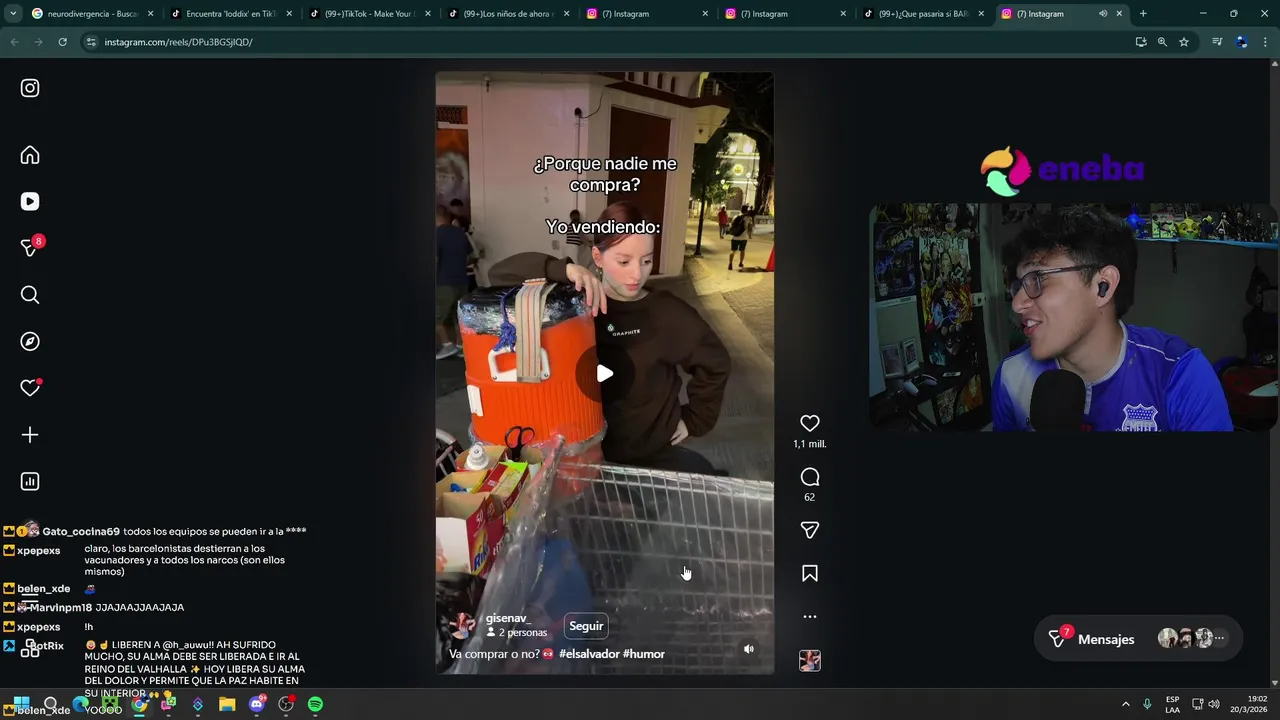Like the reel with heart icon
Viewport: 1280px width, 720px height.
pyautogui.click(x=810, y=424)
